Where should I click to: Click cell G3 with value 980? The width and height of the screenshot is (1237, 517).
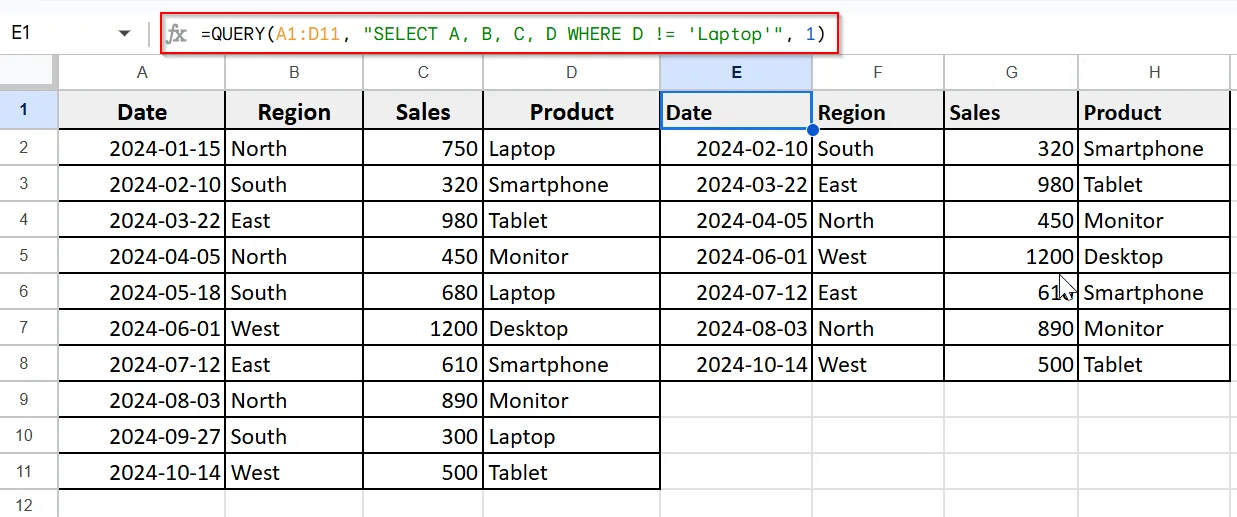click(1011, 184)
